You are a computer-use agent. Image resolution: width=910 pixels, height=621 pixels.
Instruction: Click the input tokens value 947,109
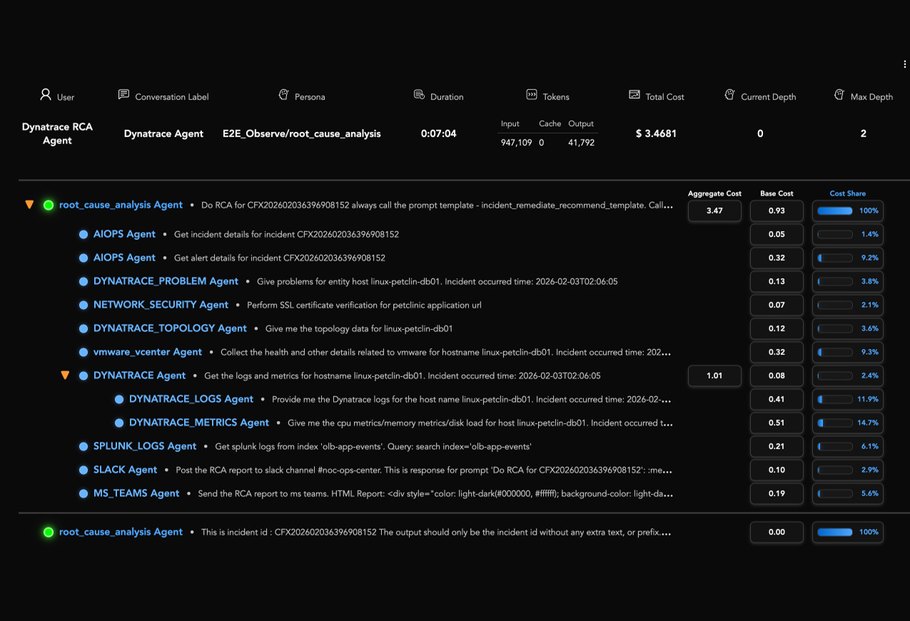pos(516,142)
